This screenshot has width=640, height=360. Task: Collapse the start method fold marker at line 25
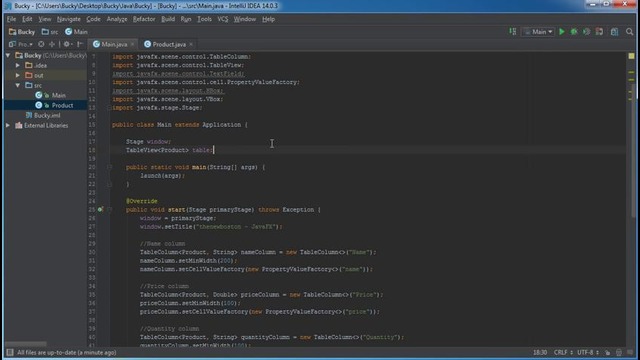click(x=109, y=209)
